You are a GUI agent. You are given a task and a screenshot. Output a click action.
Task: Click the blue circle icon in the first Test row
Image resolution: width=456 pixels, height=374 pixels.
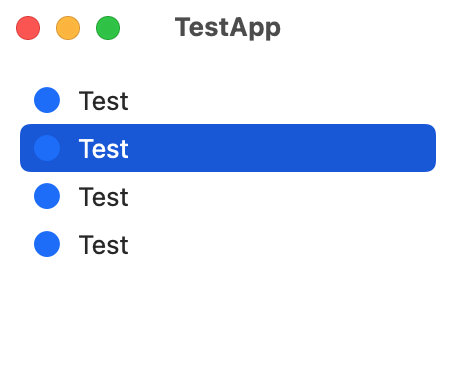[x=47, y=100]
